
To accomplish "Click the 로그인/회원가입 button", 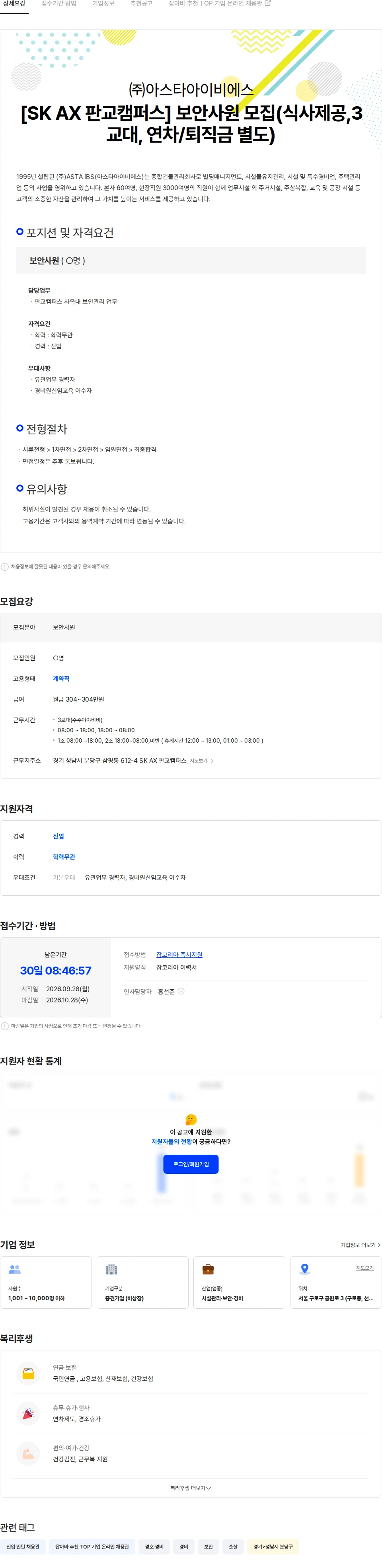I will tap(191, 1164).
